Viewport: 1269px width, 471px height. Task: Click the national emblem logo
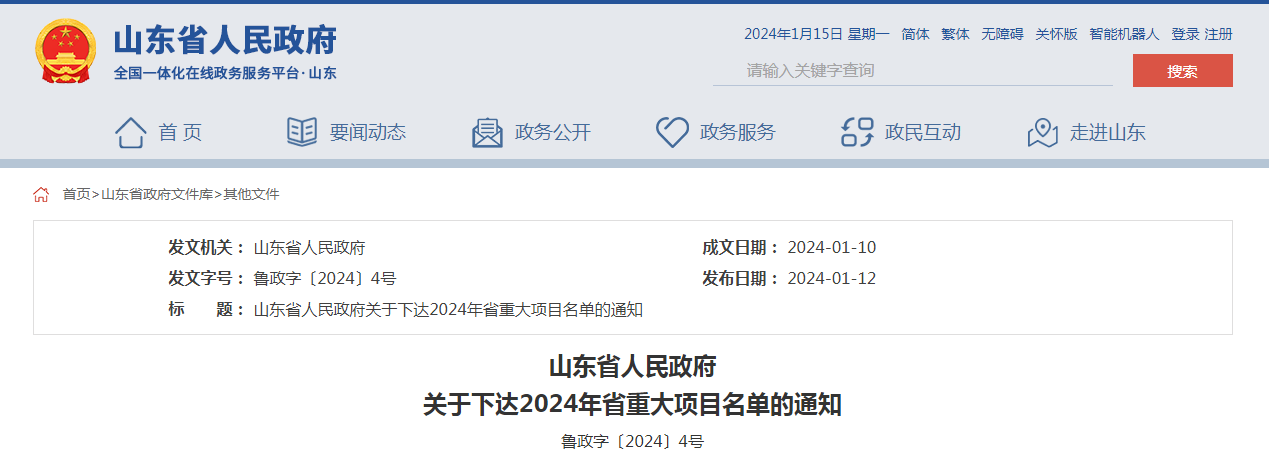pyautogui.click(x=66, y=53)
